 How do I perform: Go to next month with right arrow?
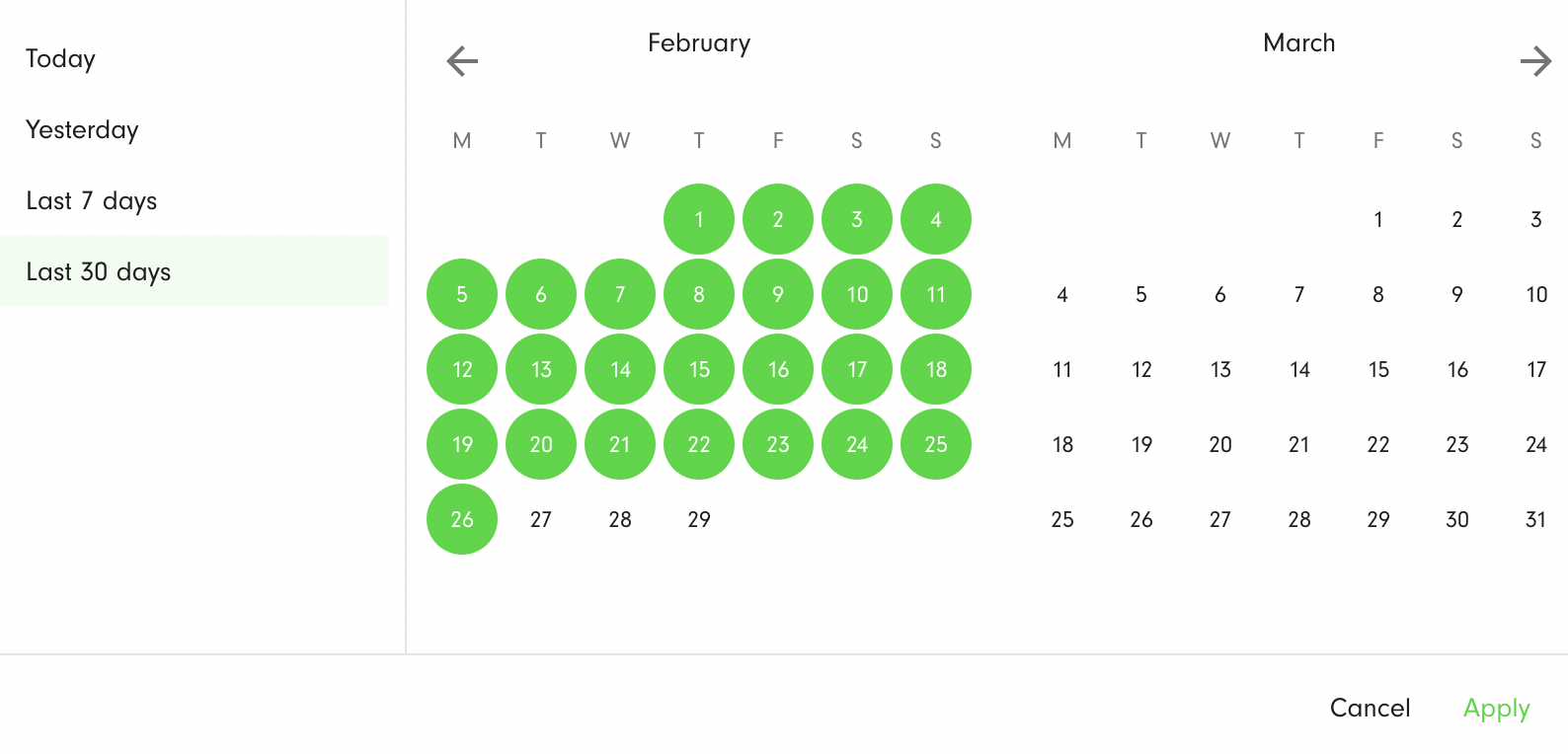point(1535,61)
